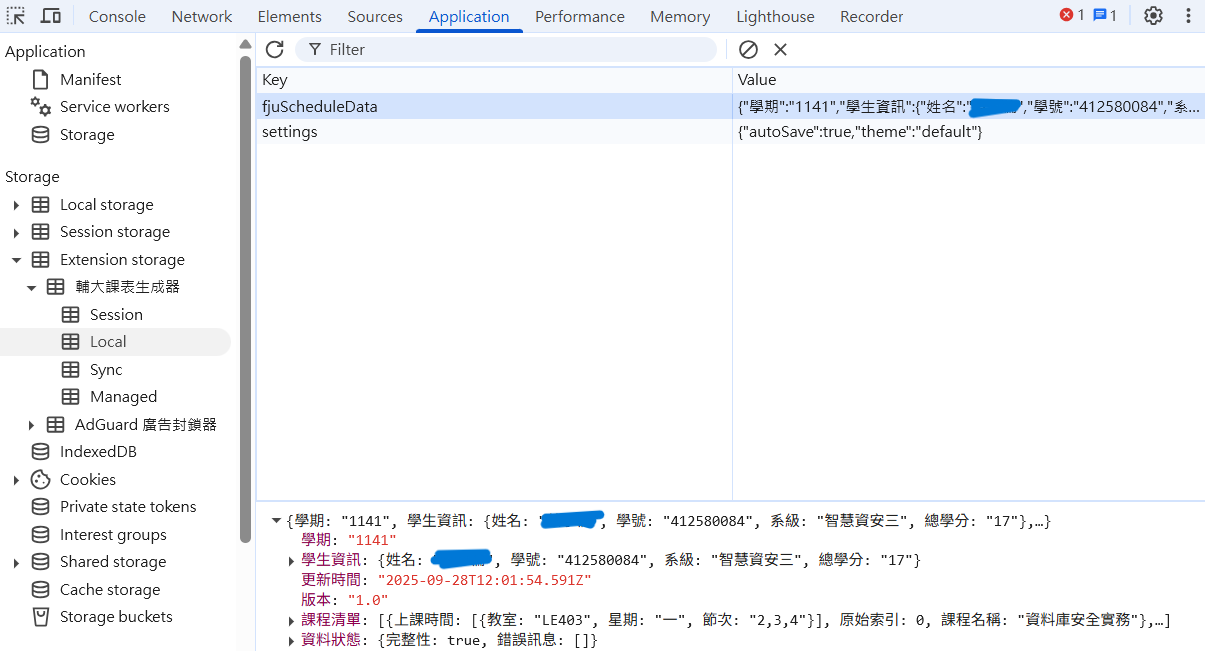Click the refresh storage icon
Viewport: 1205px width, 651px height.
coord(275,49)
